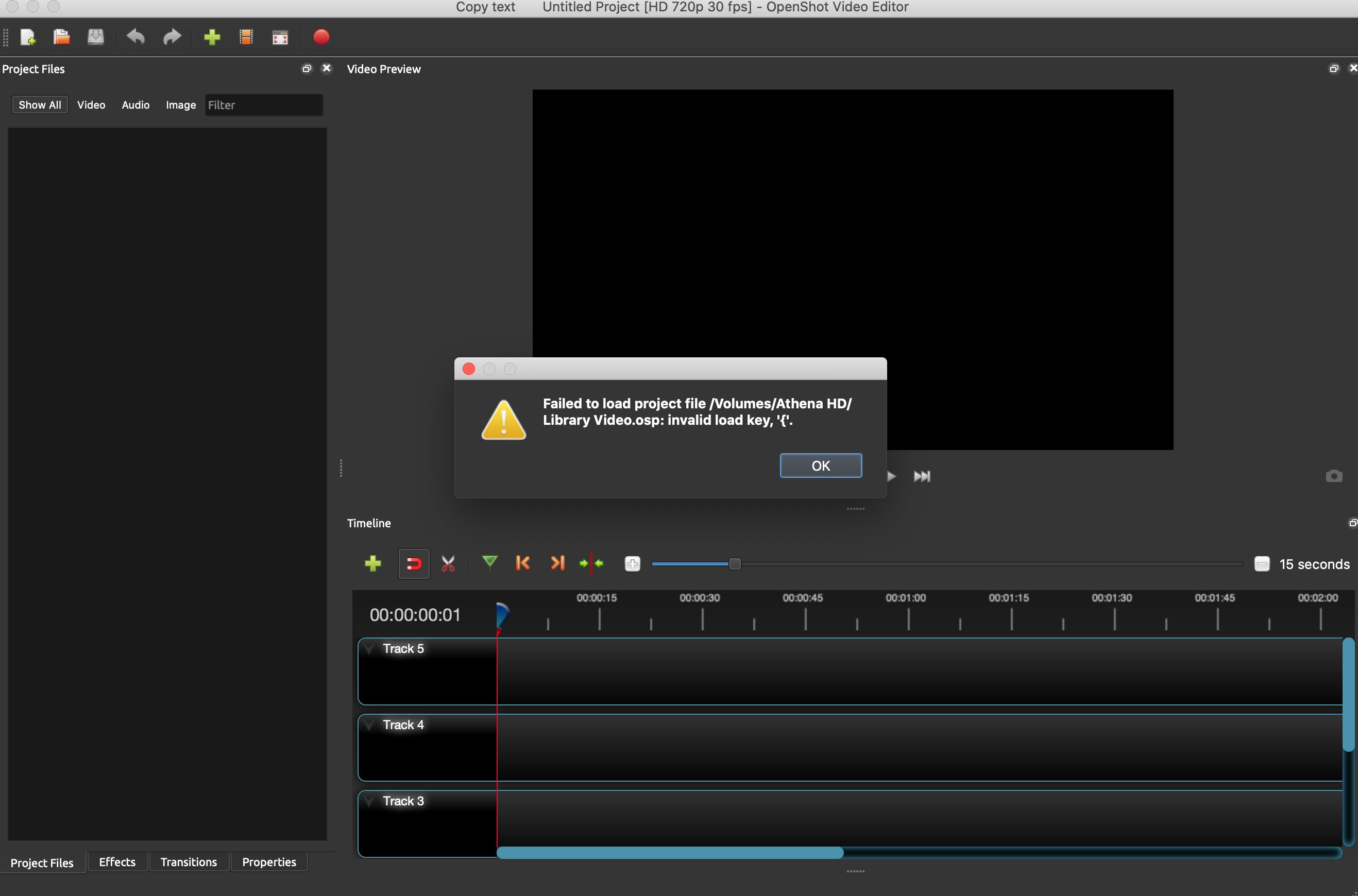1358x896 pixels.
Task: Add a track with the timeline plus icon
Action: (x=372, y=563)
